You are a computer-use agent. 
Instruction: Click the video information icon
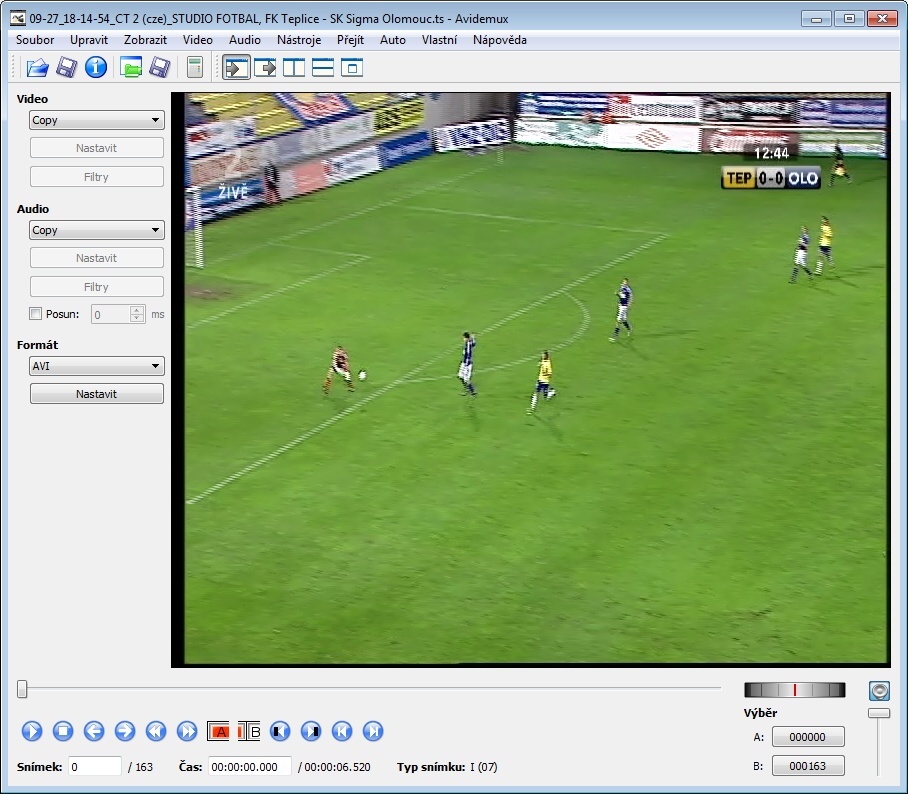coord(96,68)
